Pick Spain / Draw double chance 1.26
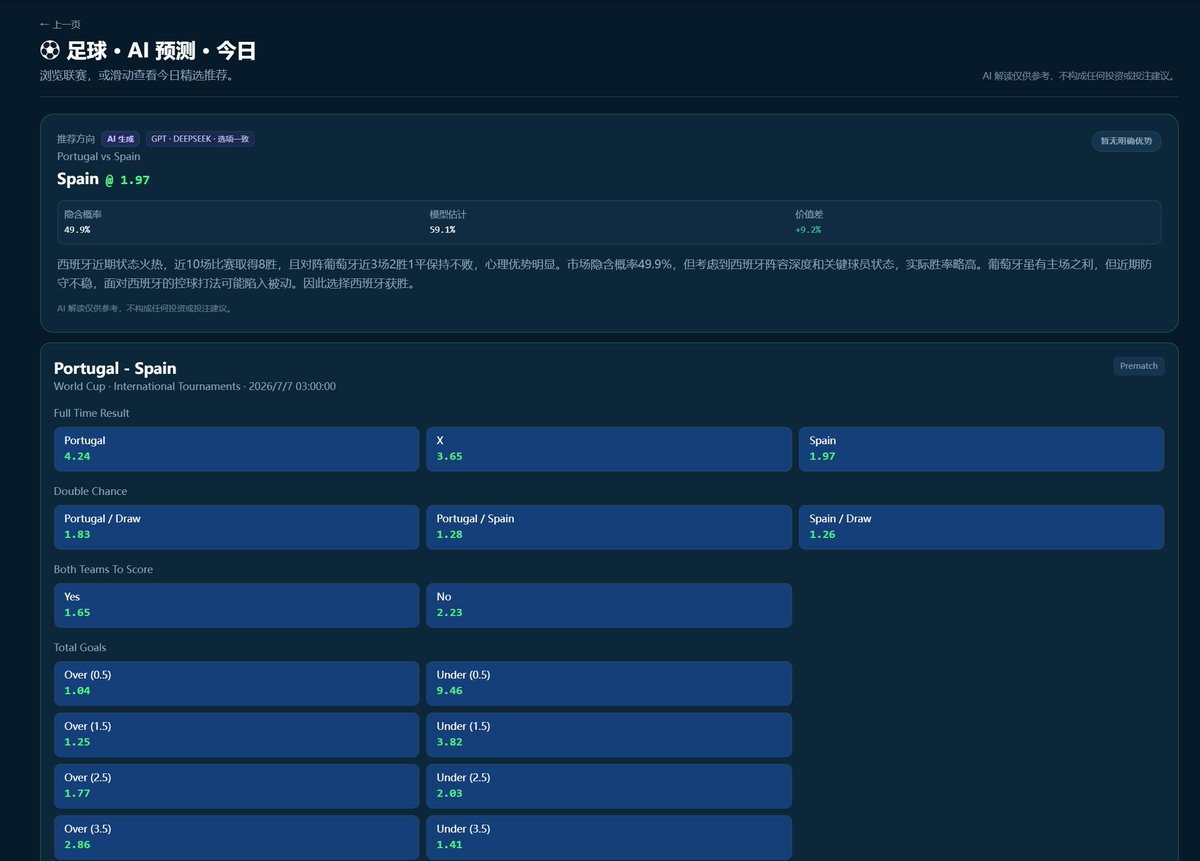The height and width of the screenshot is (861, 1200). pyautogui.click(x=981, y=527)
